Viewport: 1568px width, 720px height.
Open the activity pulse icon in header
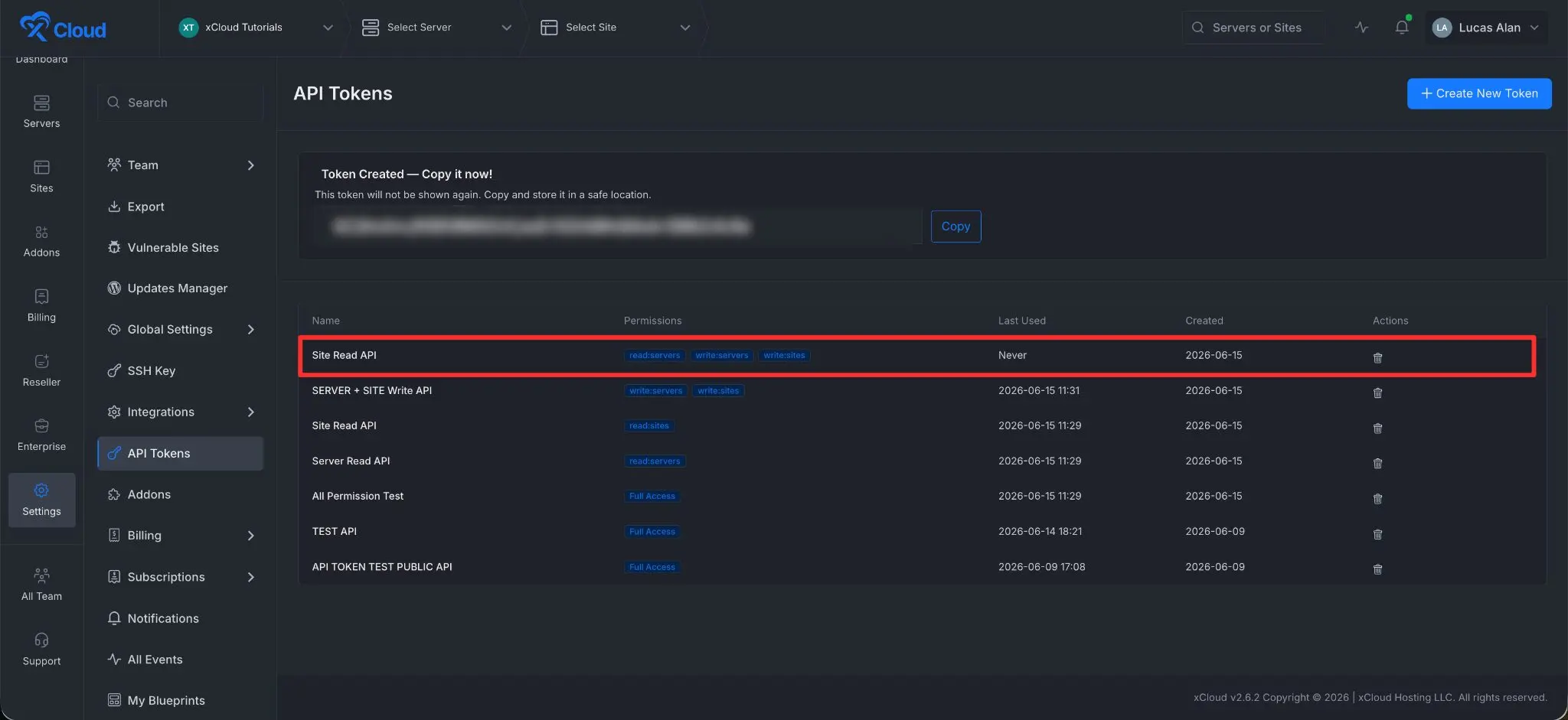click(x=1361, y=28)
